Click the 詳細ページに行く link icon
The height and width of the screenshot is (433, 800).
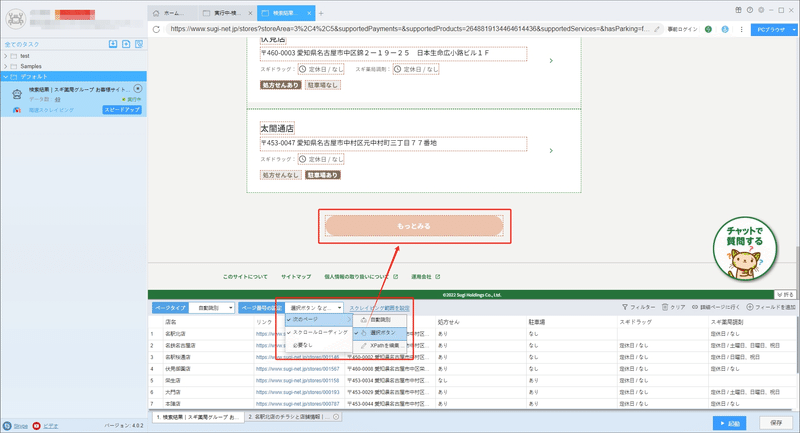tap(695, 307)
